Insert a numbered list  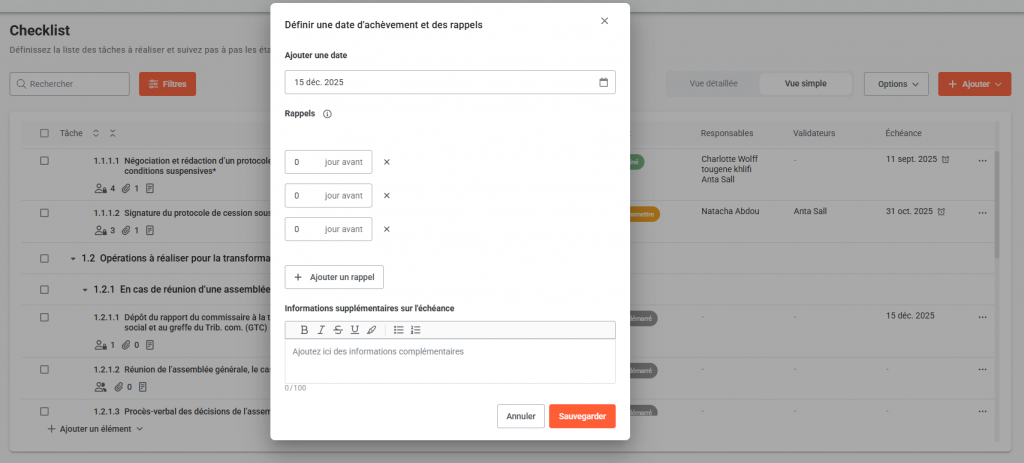pyautogui.click(x=416, y=330)
